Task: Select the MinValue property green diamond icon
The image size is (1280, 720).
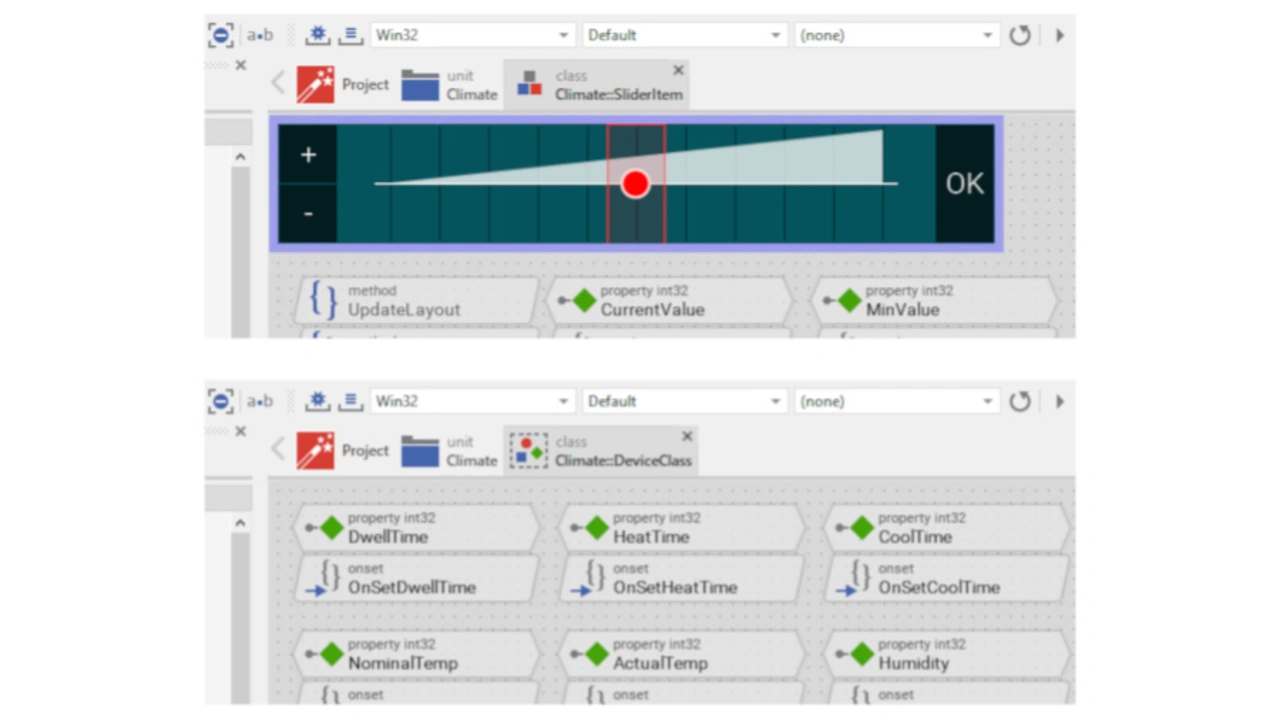Action: (x=848, y=300)
